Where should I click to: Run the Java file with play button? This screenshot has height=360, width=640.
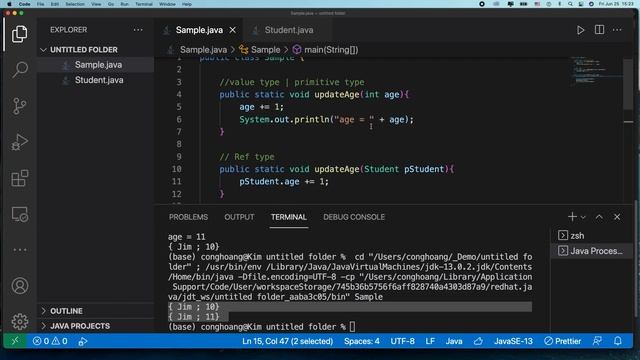(x=580, y=30)
